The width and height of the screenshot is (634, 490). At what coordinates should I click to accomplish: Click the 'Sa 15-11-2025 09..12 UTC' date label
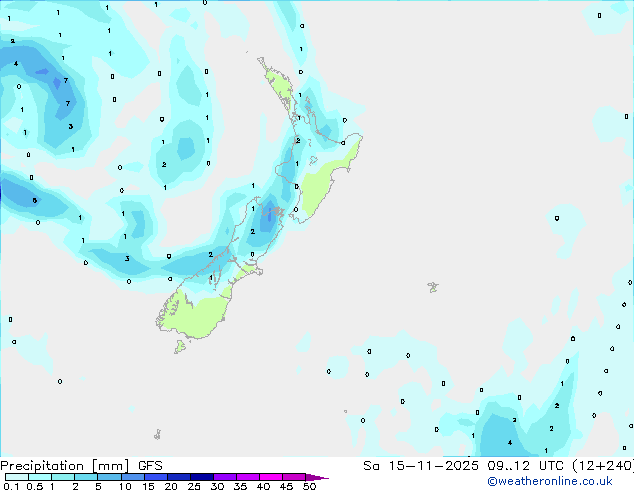[x=464, y=466]
